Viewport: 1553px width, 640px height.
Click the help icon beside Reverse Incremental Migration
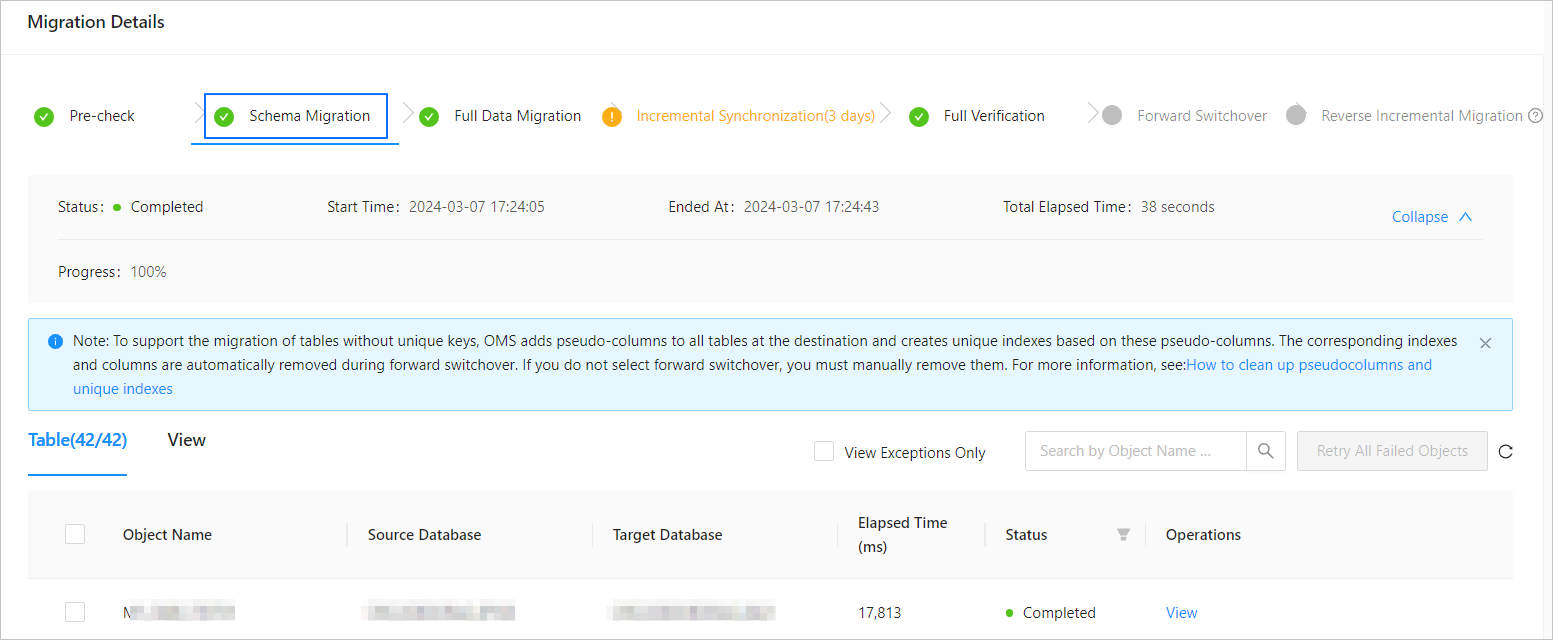tap(1536, 116)
